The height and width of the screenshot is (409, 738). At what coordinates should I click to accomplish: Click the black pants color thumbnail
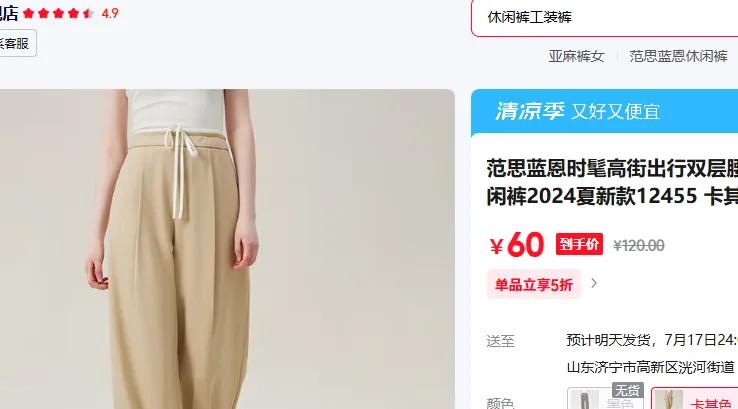(x=584, y=400)
